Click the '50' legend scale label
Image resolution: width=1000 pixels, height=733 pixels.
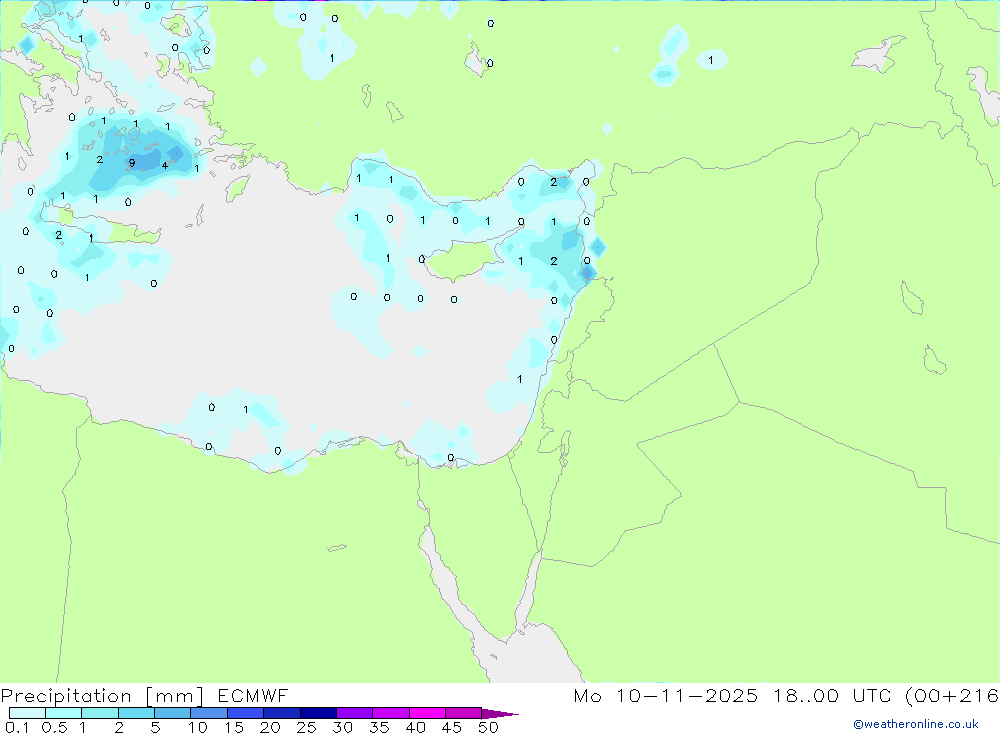489,727
